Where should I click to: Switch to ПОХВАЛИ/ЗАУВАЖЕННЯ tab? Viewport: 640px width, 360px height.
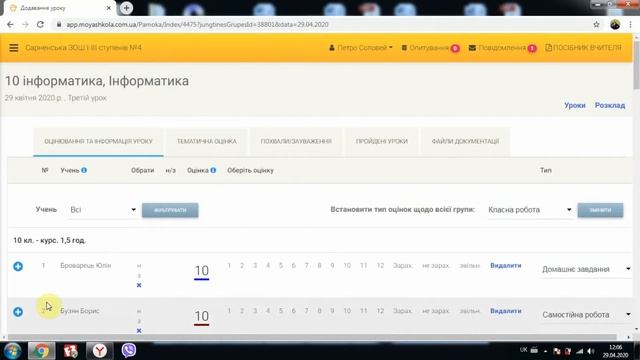pos(296,141)
